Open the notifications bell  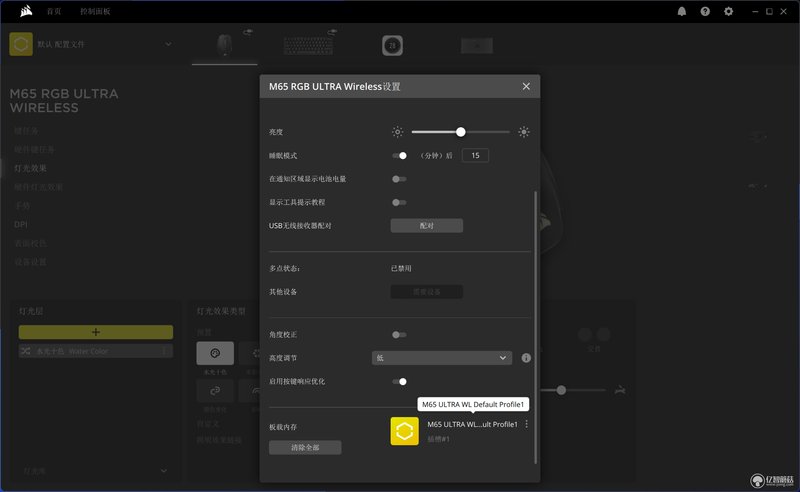pos(682,11)
